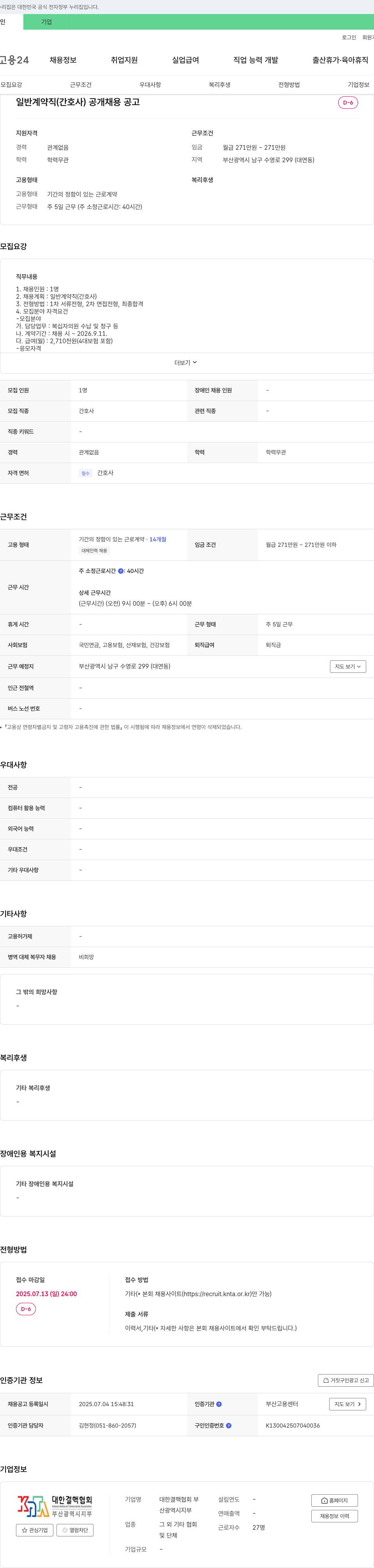Click help icon next to 구인인증번호
Image resolution: width=374 pixels, height=1568 pixels.
[229, 1426]
